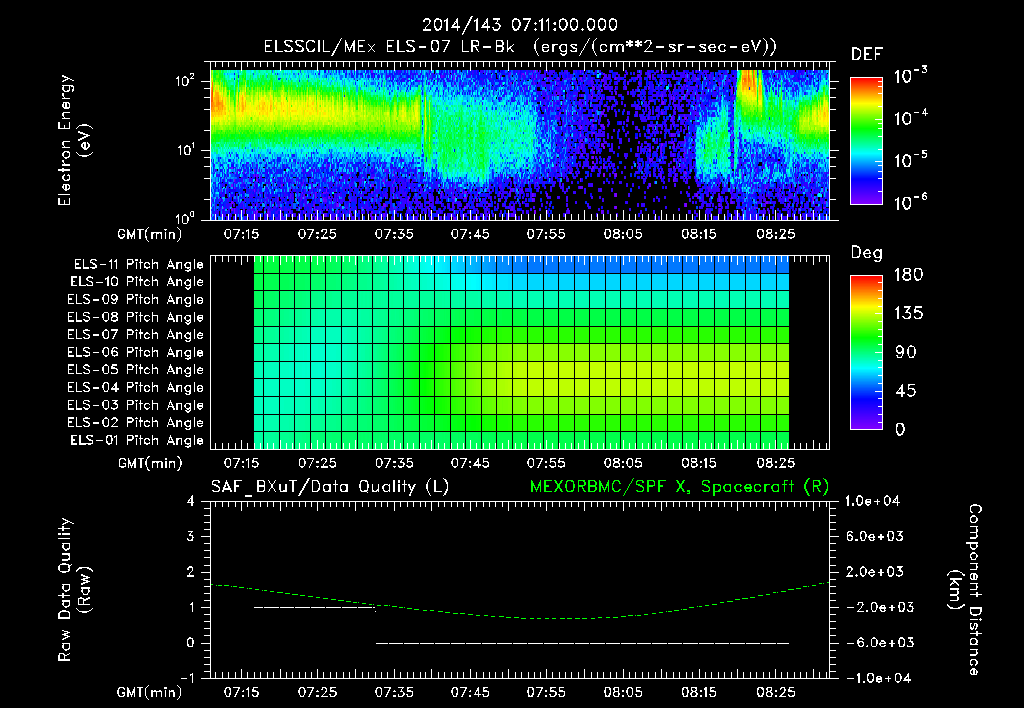
Task: Click the data quality line at level 0
Action: (x=582, y=643)
